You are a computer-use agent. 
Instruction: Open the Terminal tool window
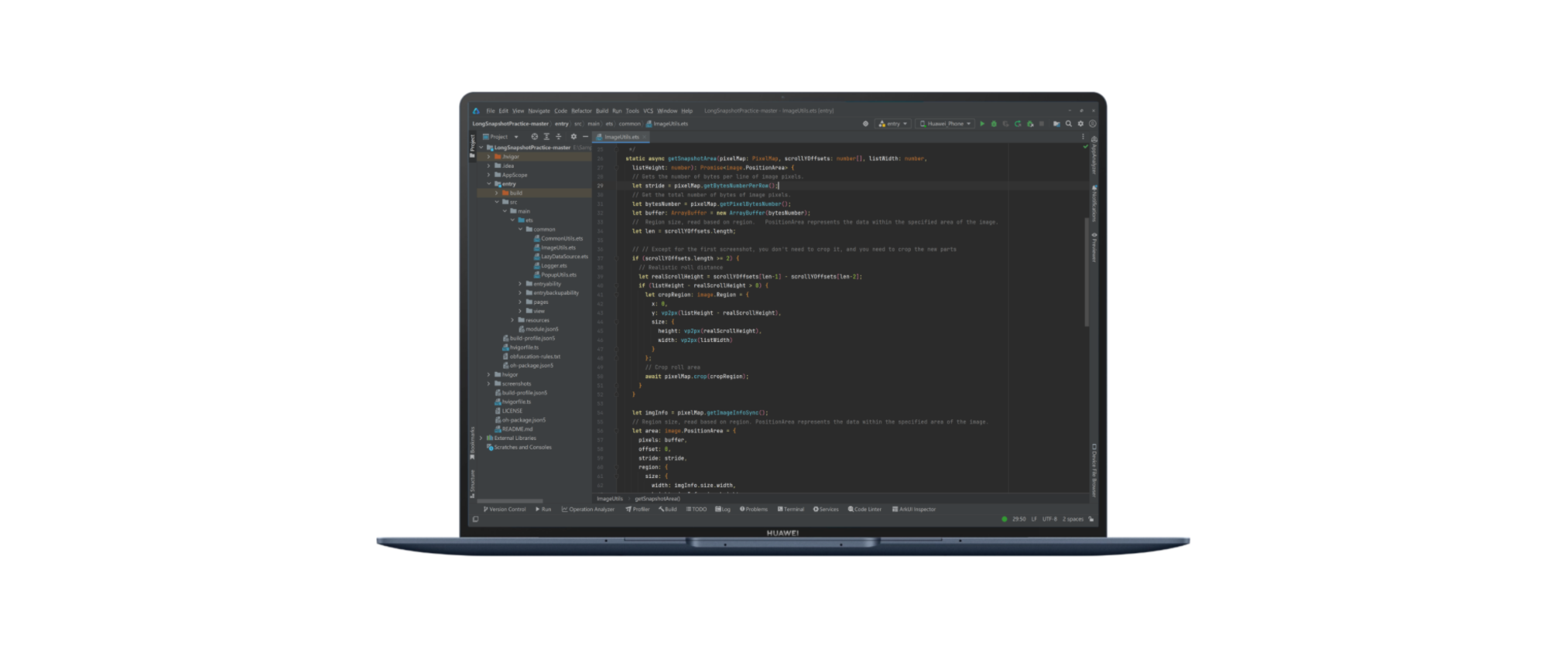tap(791, 509)
